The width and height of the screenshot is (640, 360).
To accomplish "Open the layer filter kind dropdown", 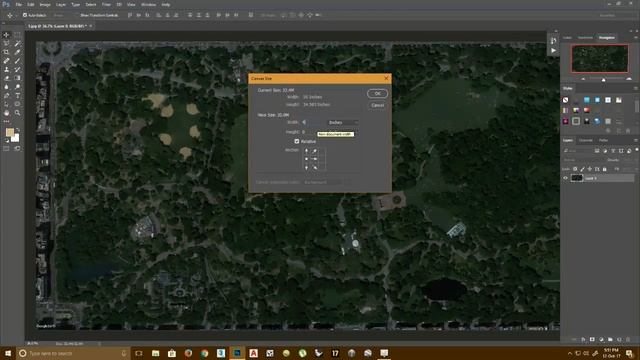I will [x=578, y=151].
